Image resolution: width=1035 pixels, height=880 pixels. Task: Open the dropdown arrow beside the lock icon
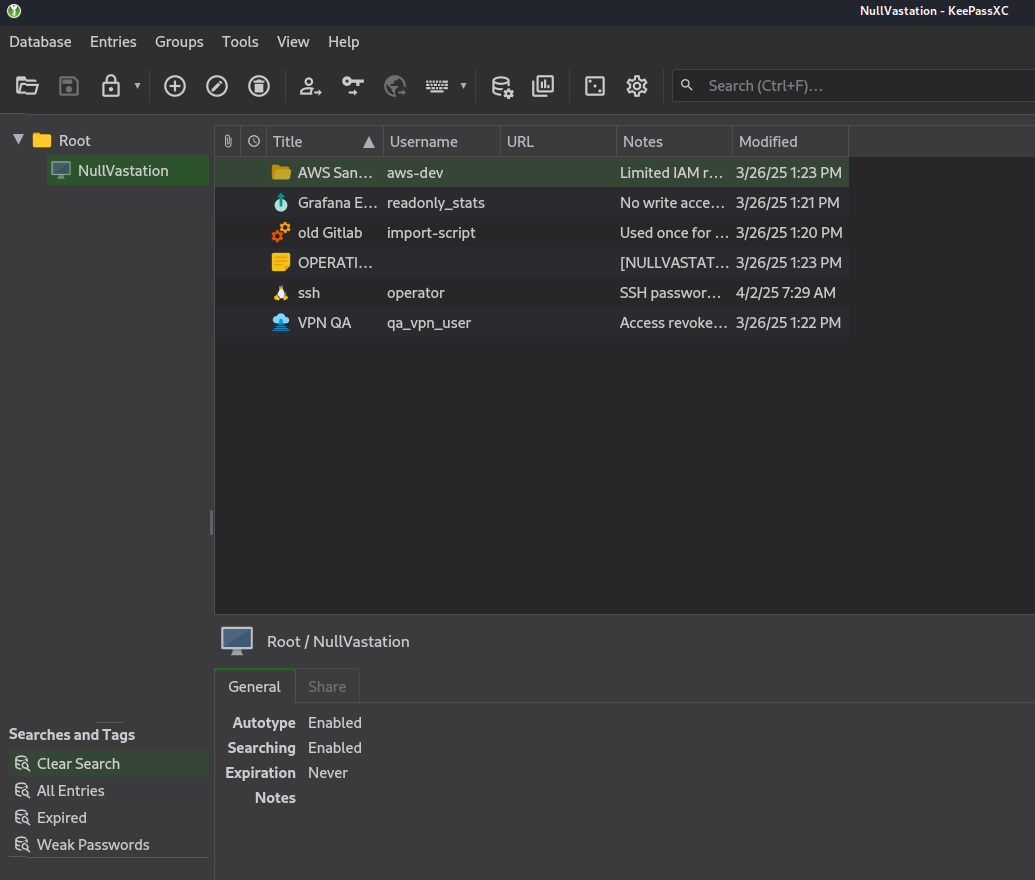(x=137, y=86)
